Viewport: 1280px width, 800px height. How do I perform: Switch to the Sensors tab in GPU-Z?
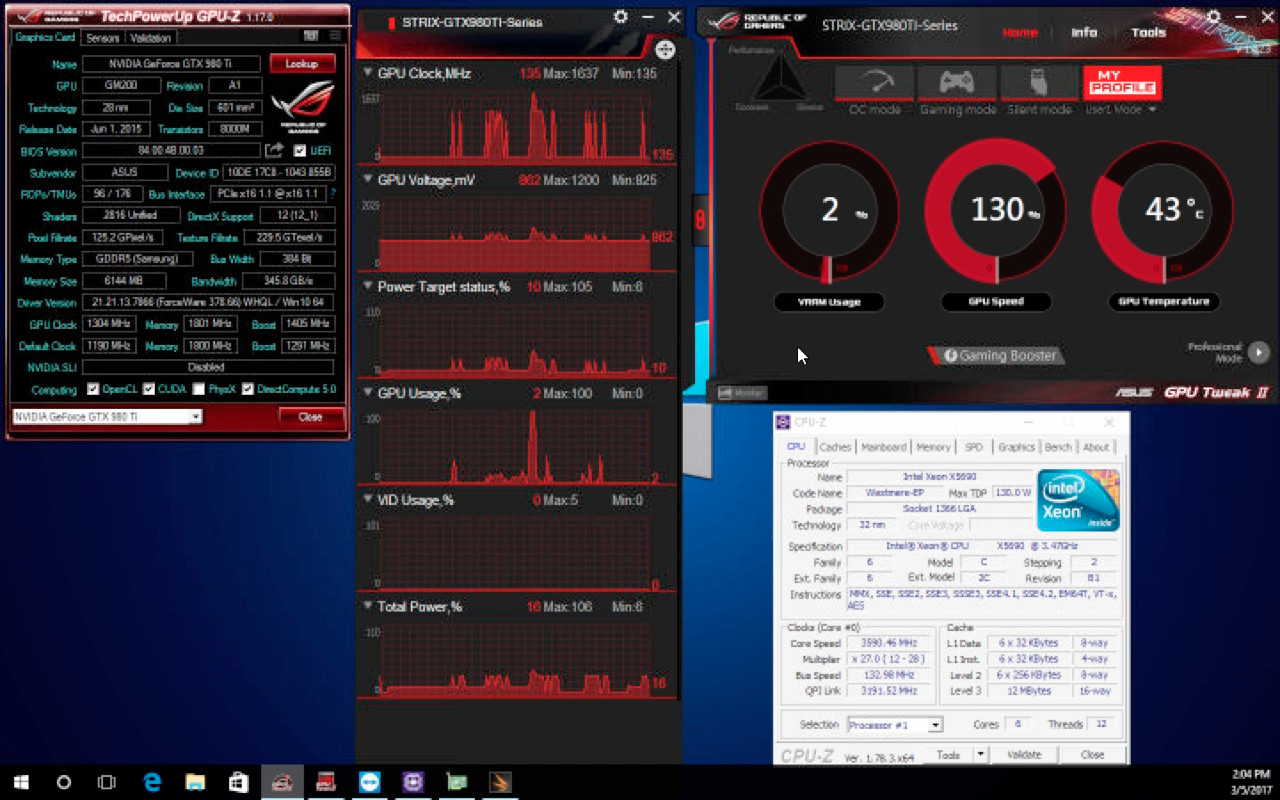coord(103,38)
